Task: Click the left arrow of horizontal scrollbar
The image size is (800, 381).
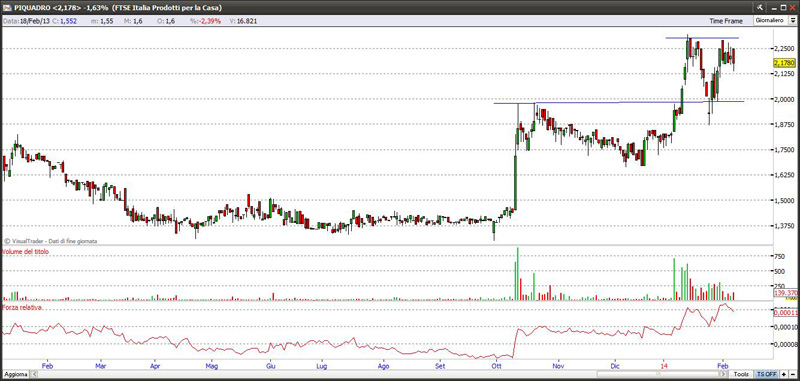Action: coord(35,374)
